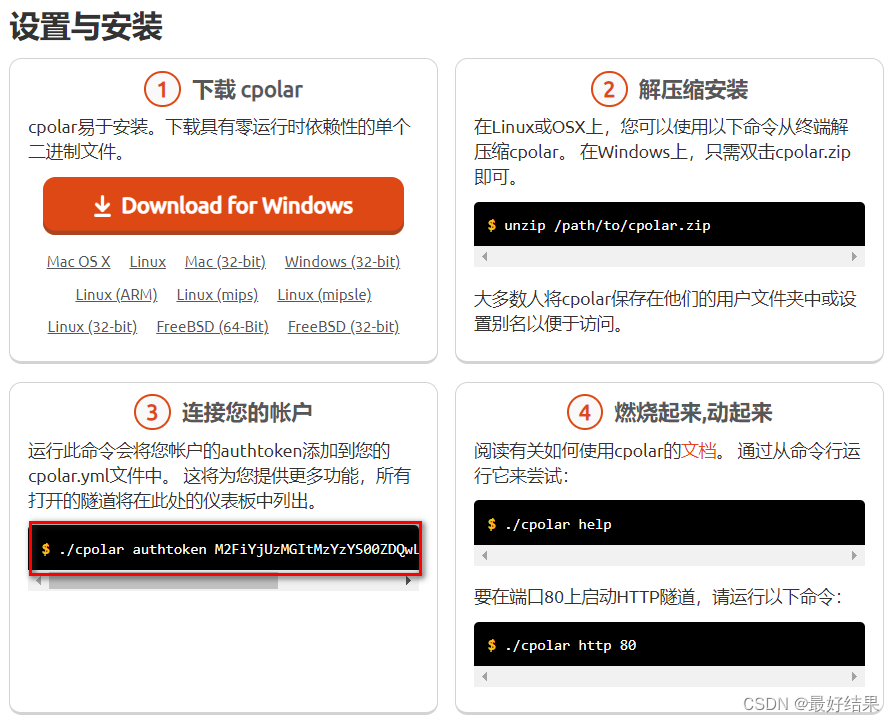This screenshot has width=895, height=722.
Task: Click the 解压缩安装 heading
Action: point(693,90)
